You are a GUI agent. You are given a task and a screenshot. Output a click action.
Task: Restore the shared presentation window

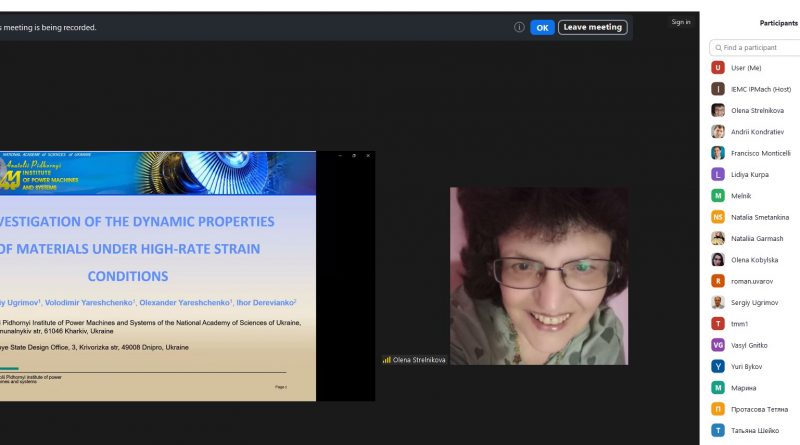pos(353,156)
